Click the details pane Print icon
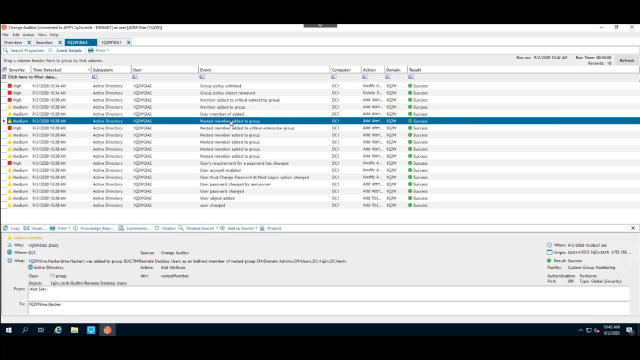This screenshot has width=640, height=360. (52, 228)
